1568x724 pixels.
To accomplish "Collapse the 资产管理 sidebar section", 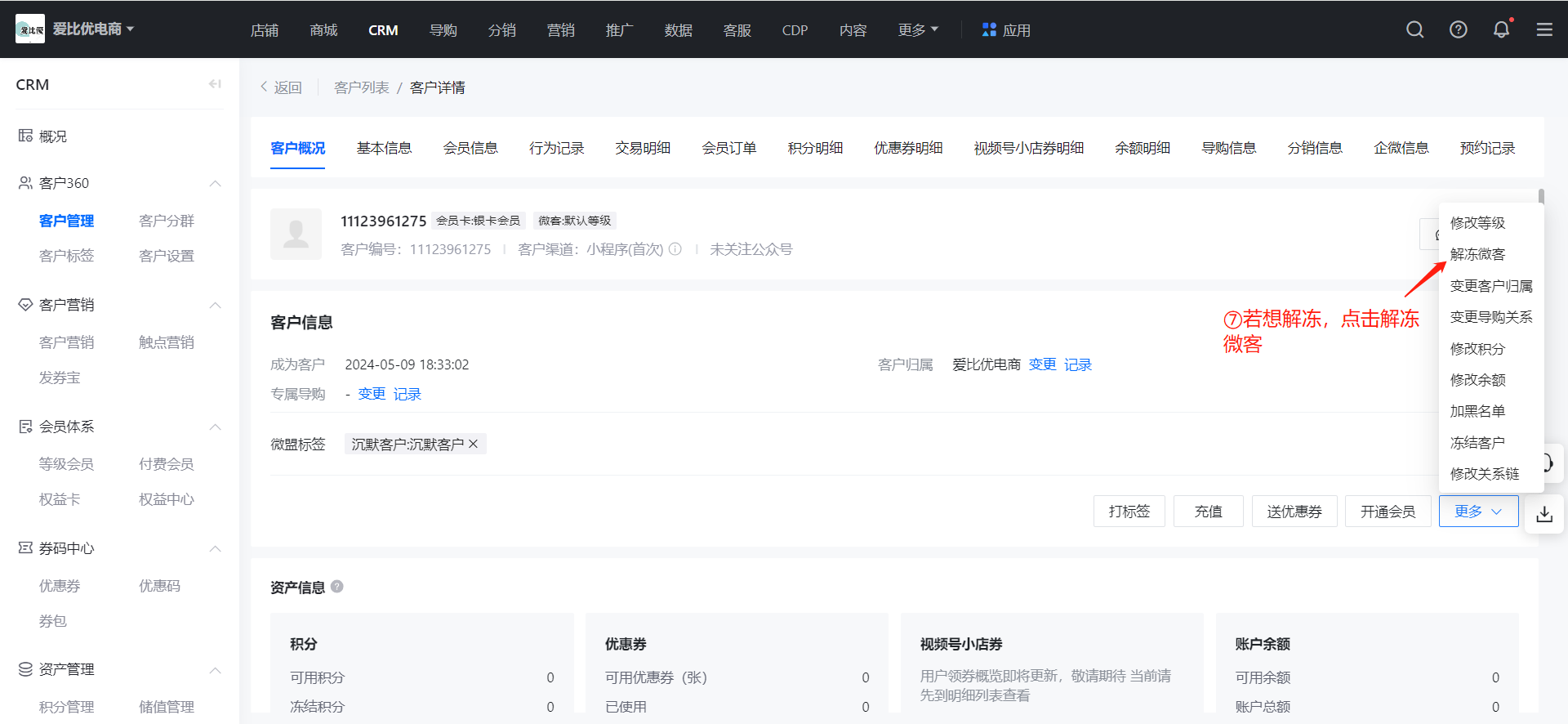I will (x=215, y=670).
